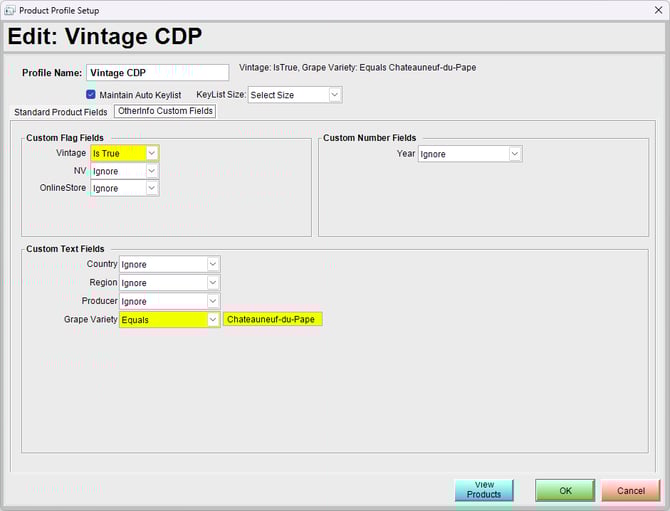Confirm with the OK button
The width and height of the screenshot is (670, 511).
point(565,490)
